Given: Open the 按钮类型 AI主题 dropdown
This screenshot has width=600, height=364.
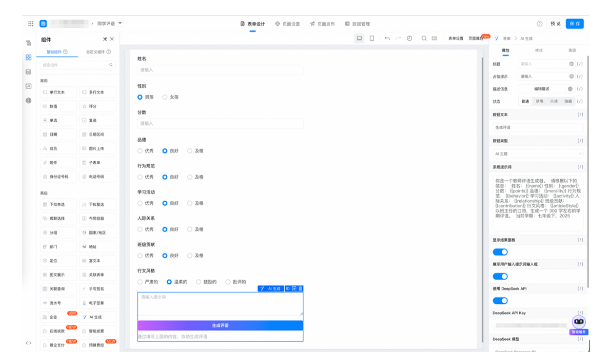Looking at the screenshot, I should (x=538, y=154).
